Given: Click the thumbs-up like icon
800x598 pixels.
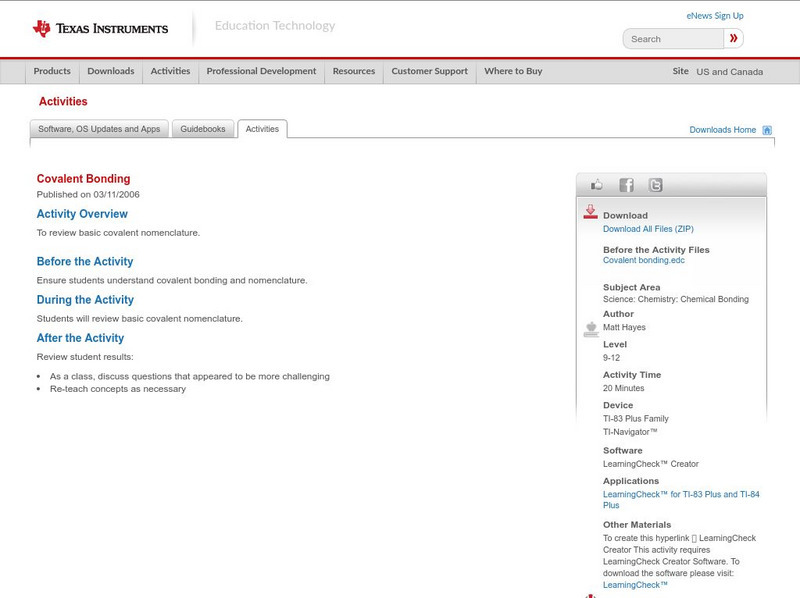Looking at the screenshot, I should tap(597, 185).
